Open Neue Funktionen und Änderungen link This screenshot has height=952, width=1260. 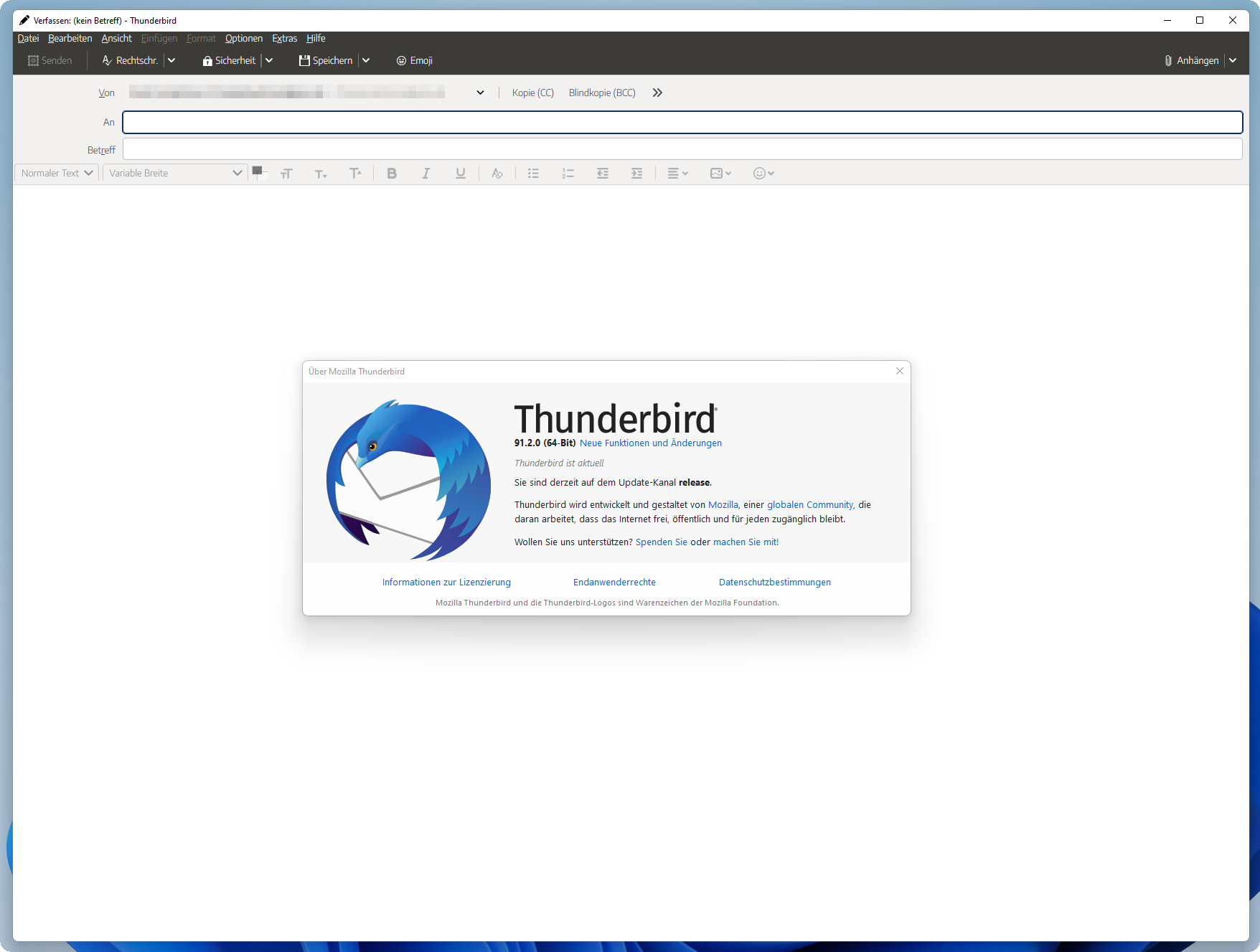(651, 443)
